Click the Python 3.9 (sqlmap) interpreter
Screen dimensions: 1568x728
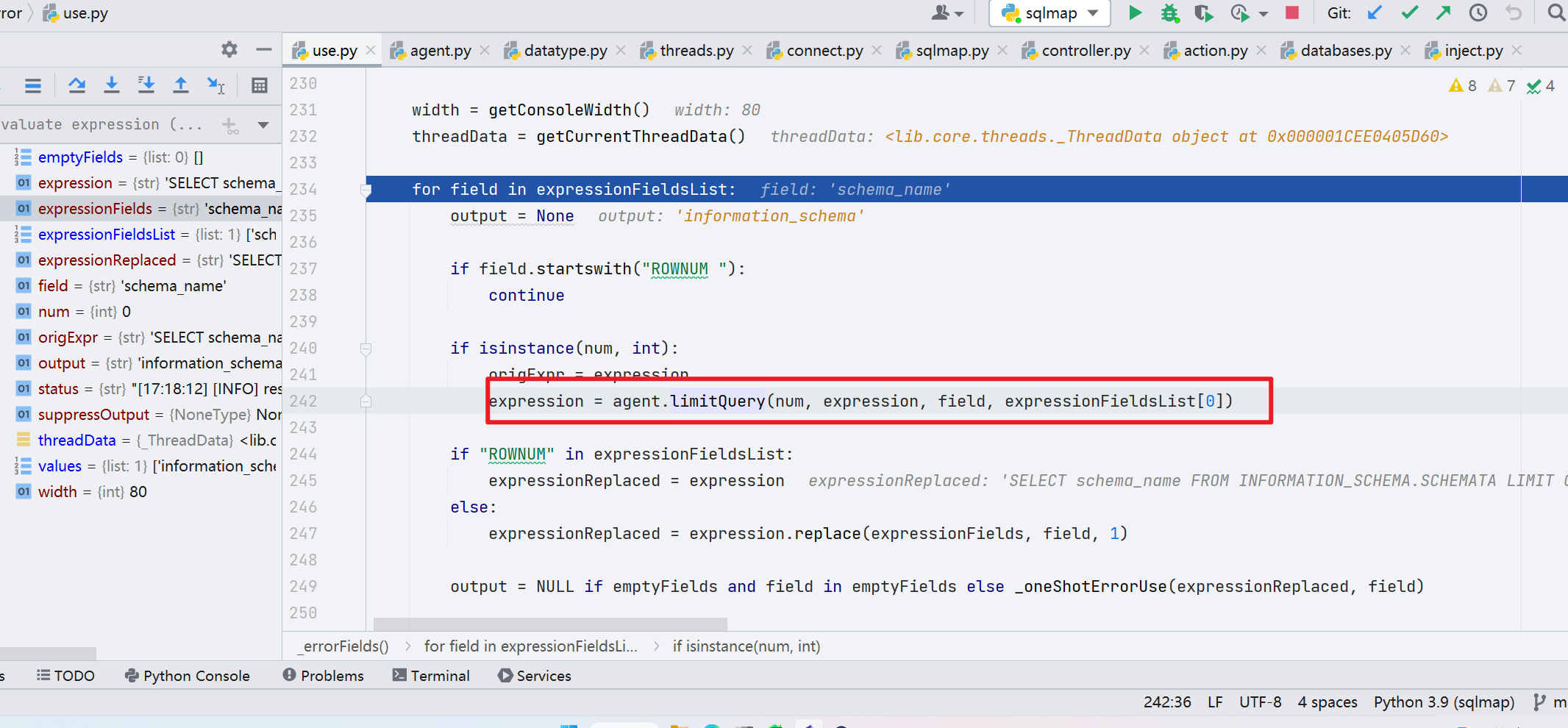(x=1444, y=702)
